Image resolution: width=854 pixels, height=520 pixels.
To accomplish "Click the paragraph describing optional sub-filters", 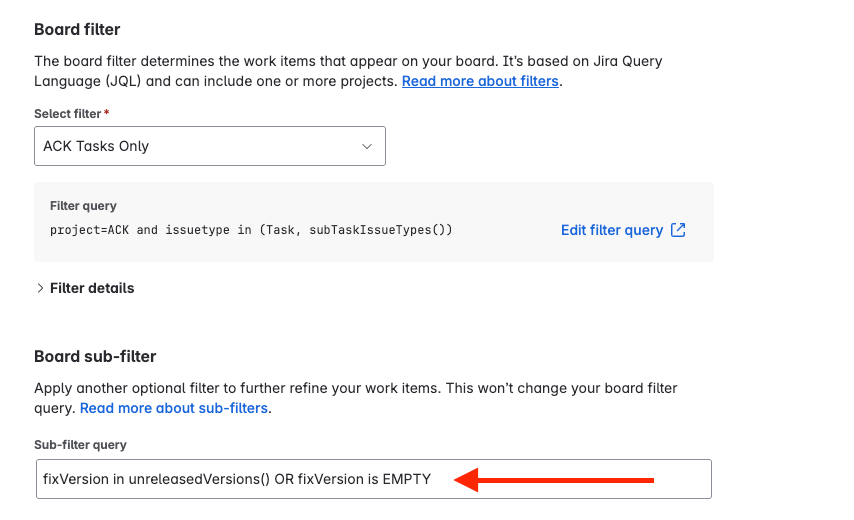I will click(x=356, y=398).
